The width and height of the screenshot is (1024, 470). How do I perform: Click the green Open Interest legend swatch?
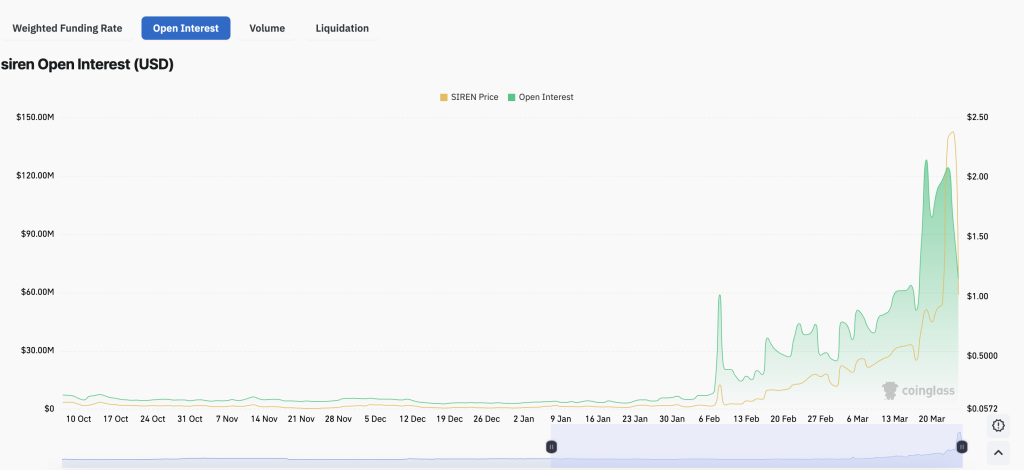(511, 97)
